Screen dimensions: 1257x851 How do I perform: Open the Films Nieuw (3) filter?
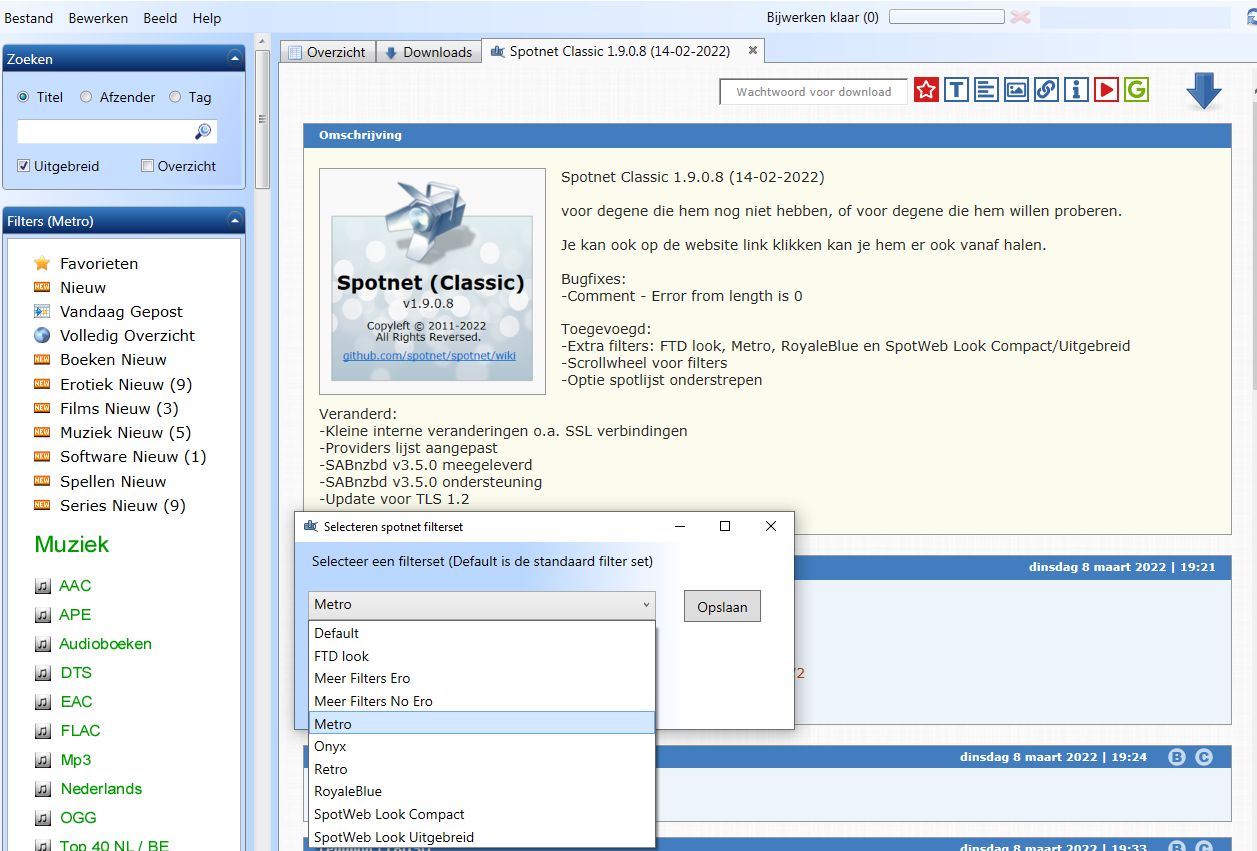[119, 408]
